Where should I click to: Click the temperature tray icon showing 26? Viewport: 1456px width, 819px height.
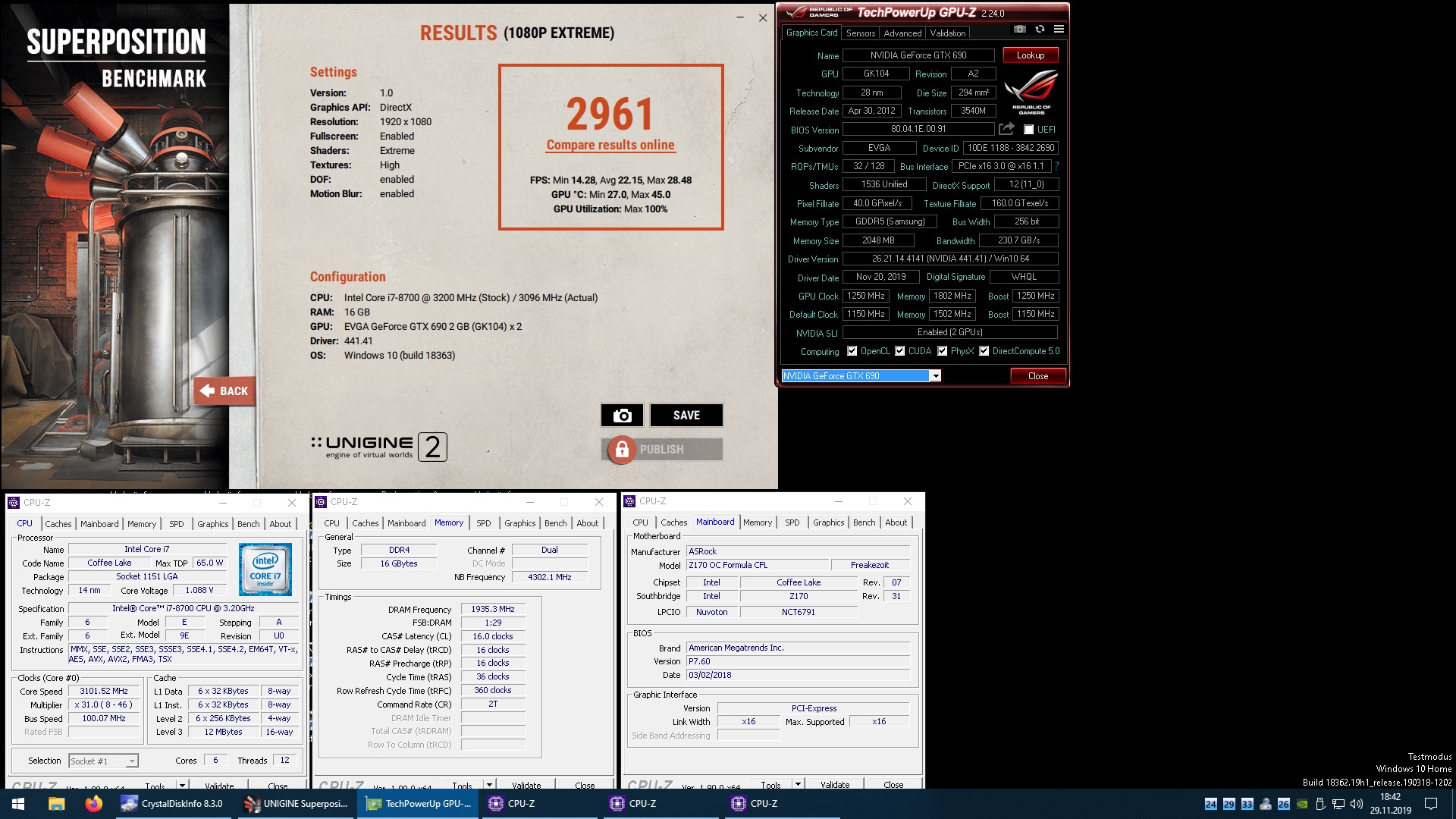1283,804
